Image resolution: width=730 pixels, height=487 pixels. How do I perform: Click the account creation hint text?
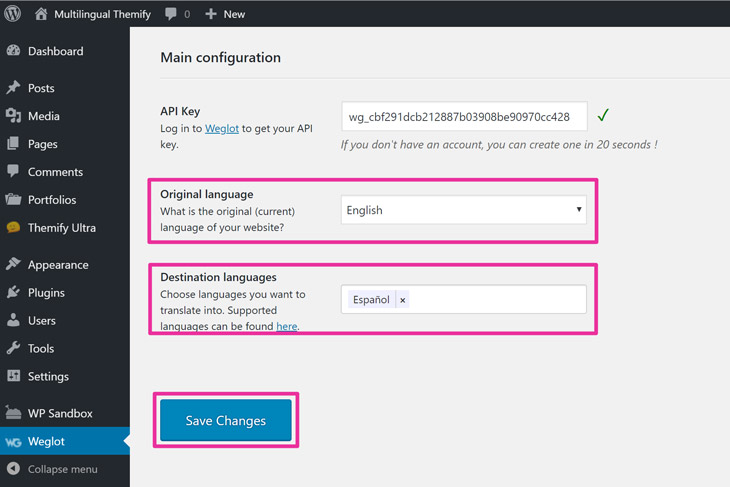499,145
